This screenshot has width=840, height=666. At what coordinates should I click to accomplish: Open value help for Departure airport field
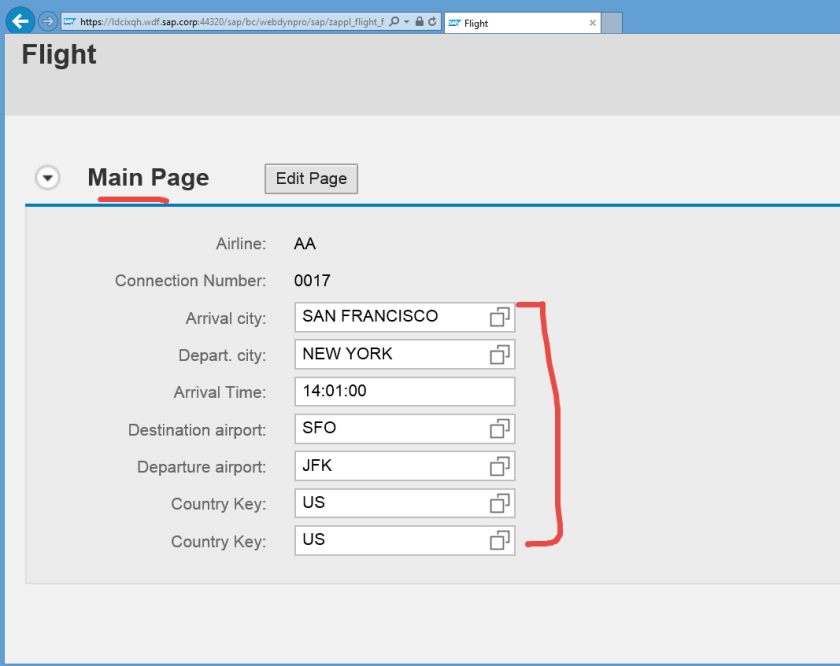coord(500,466)
